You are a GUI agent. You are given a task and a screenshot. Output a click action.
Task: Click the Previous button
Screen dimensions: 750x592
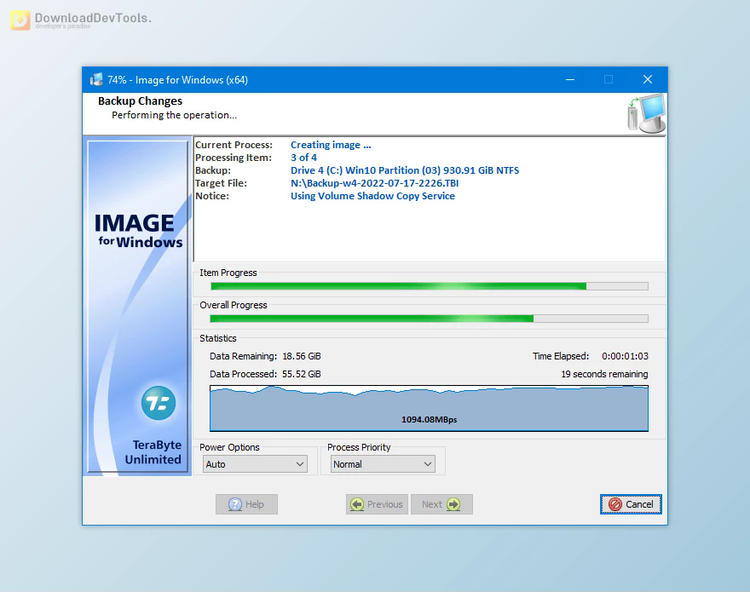[x=377, y=504]
